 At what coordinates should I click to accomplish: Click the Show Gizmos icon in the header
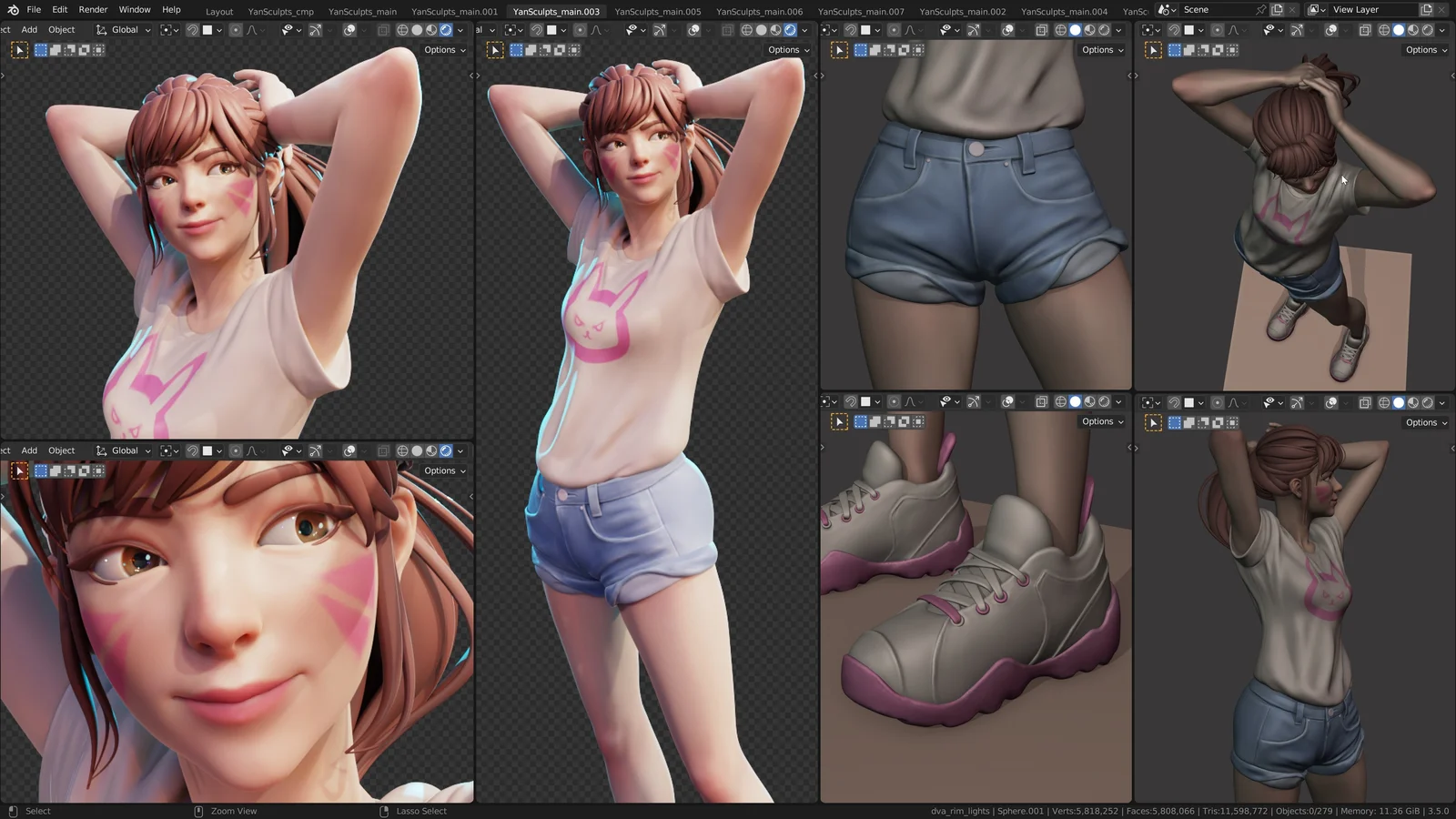315,30
